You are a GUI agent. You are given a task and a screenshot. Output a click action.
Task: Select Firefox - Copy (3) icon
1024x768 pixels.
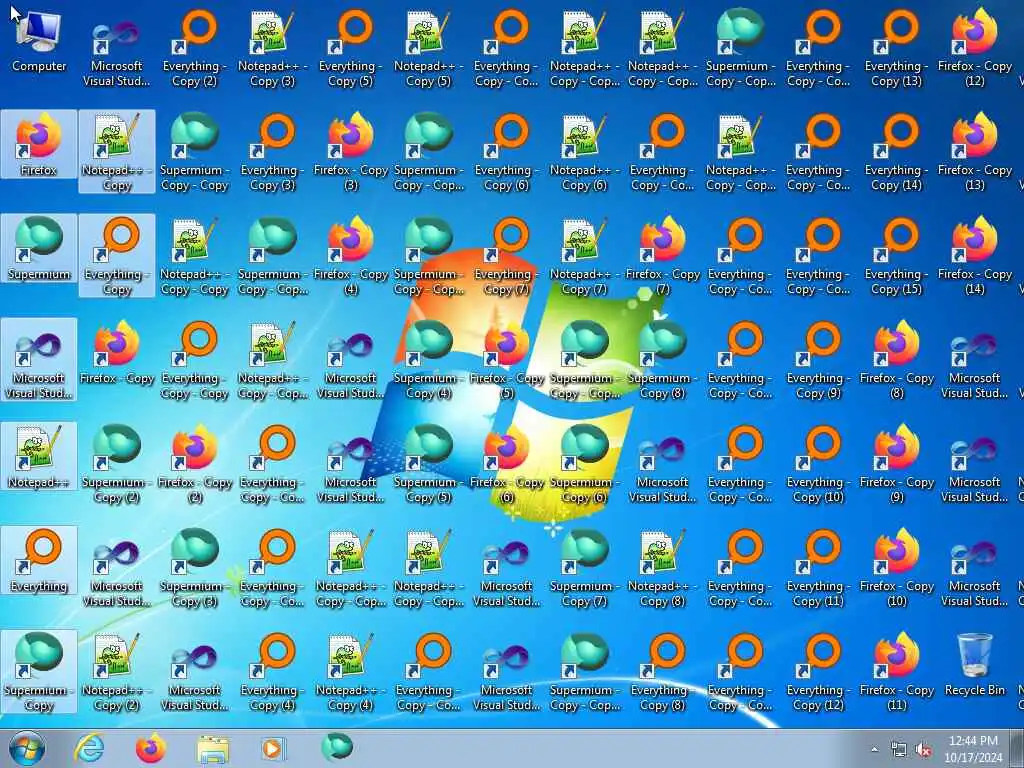[351, 152]
